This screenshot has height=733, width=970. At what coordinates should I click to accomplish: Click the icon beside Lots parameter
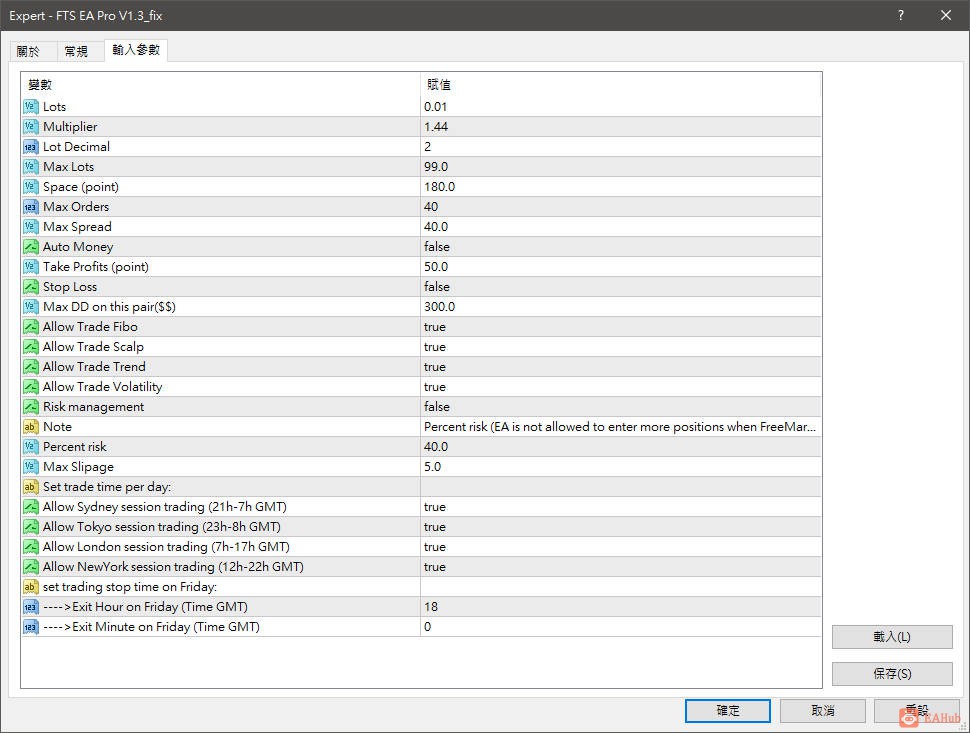tap(30, 106)
